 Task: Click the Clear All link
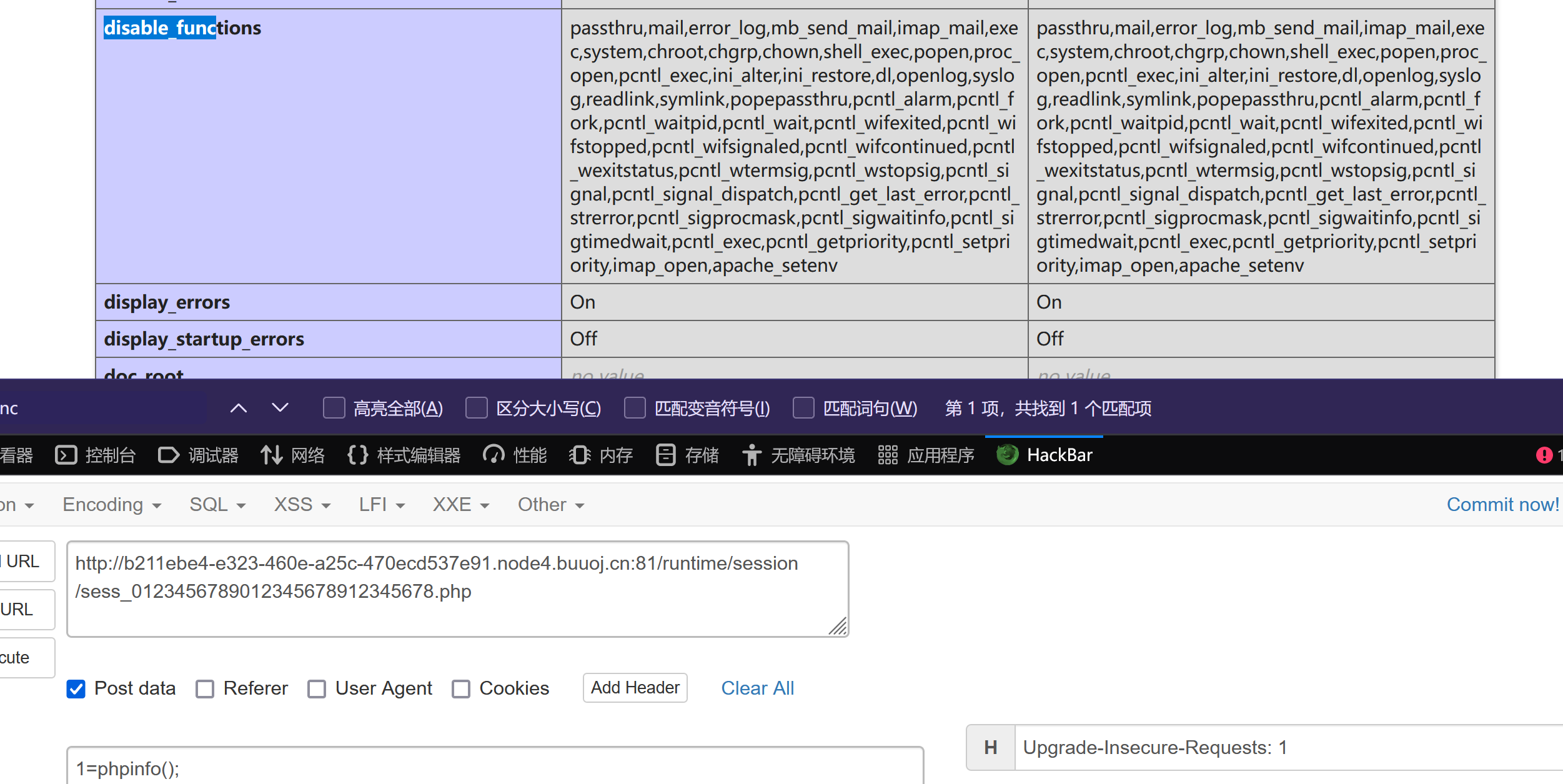point(757,688)
